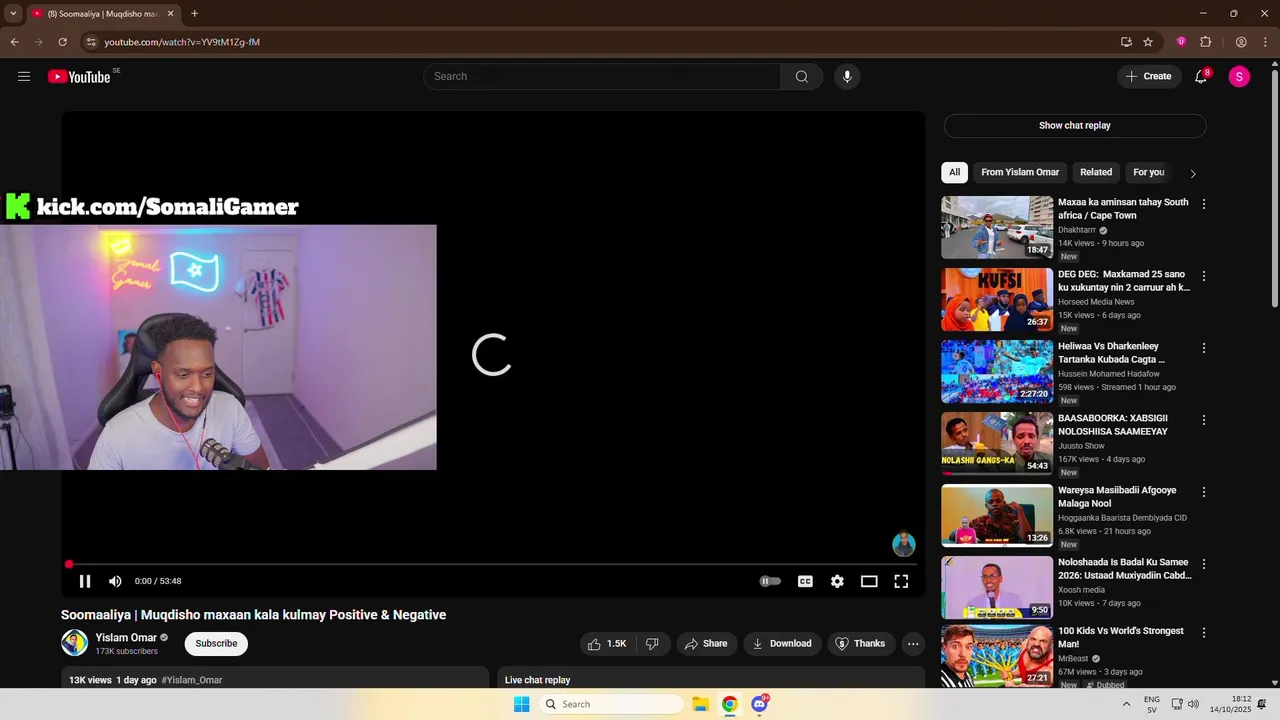
Task: Select the Related chip
Action: click(1096, 172)
